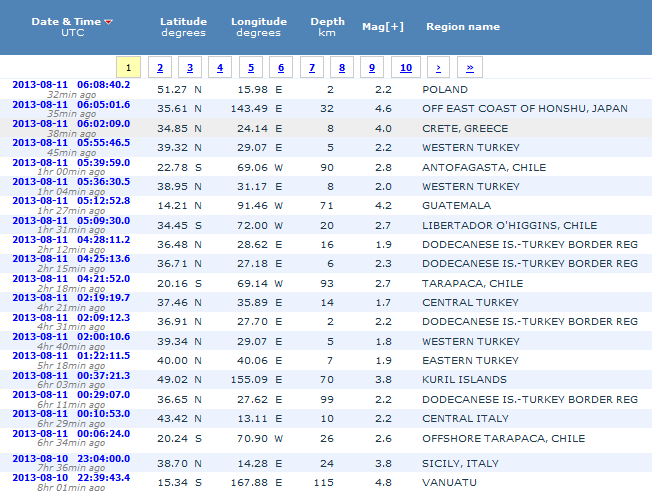Image resolution: width=652 pixels, height=491 pixels.
Task: Click the CRETE, GREECE region cell
Action: click(x=465, y=129)
